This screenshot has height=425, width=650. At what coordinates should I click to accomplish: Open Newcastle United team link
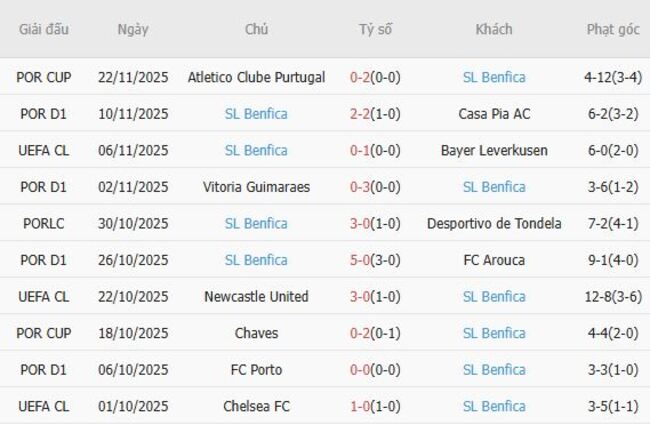[x=256, y=297]
